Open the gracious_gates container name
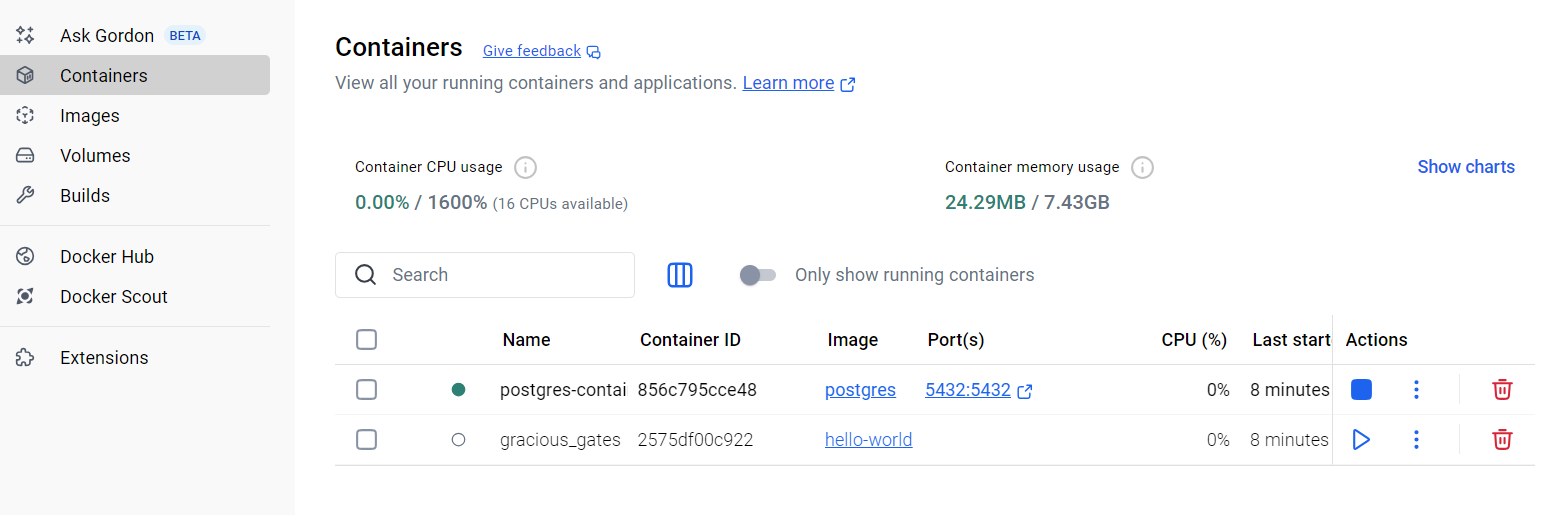 (x=560, y=440)
